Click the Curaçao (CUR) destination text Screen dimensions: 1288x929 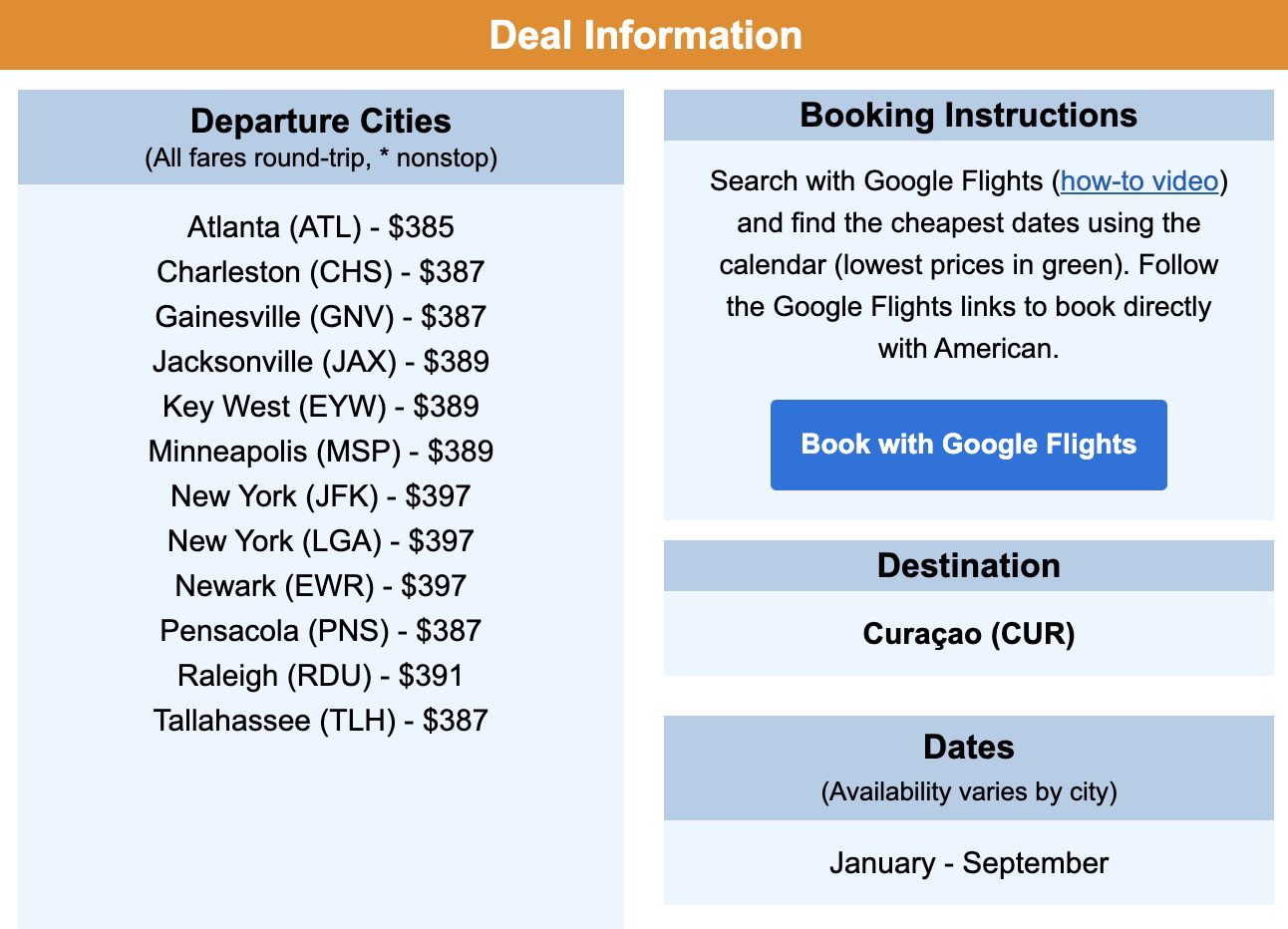coord(968,634)
